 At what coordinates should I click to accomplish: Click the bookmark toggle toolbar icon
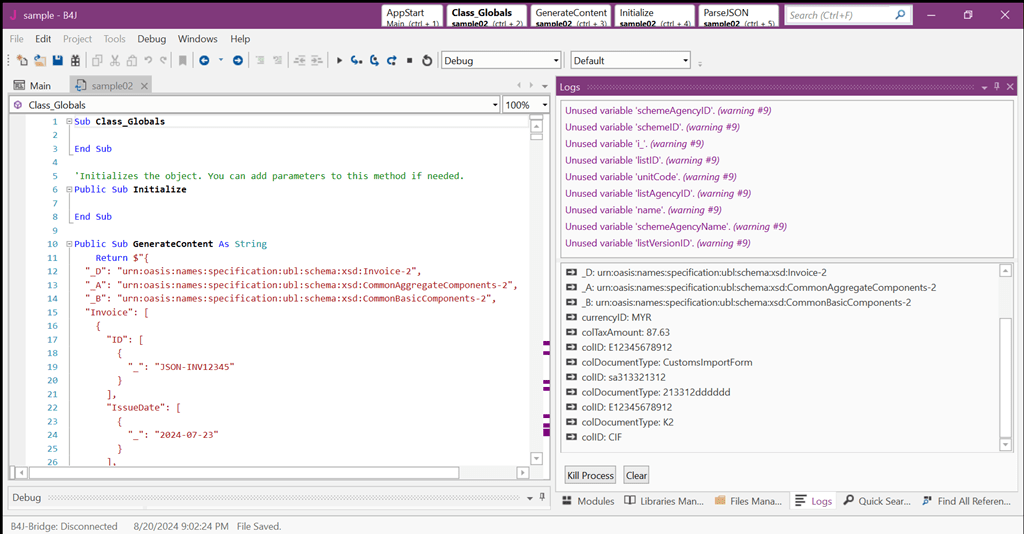[183, 61]
